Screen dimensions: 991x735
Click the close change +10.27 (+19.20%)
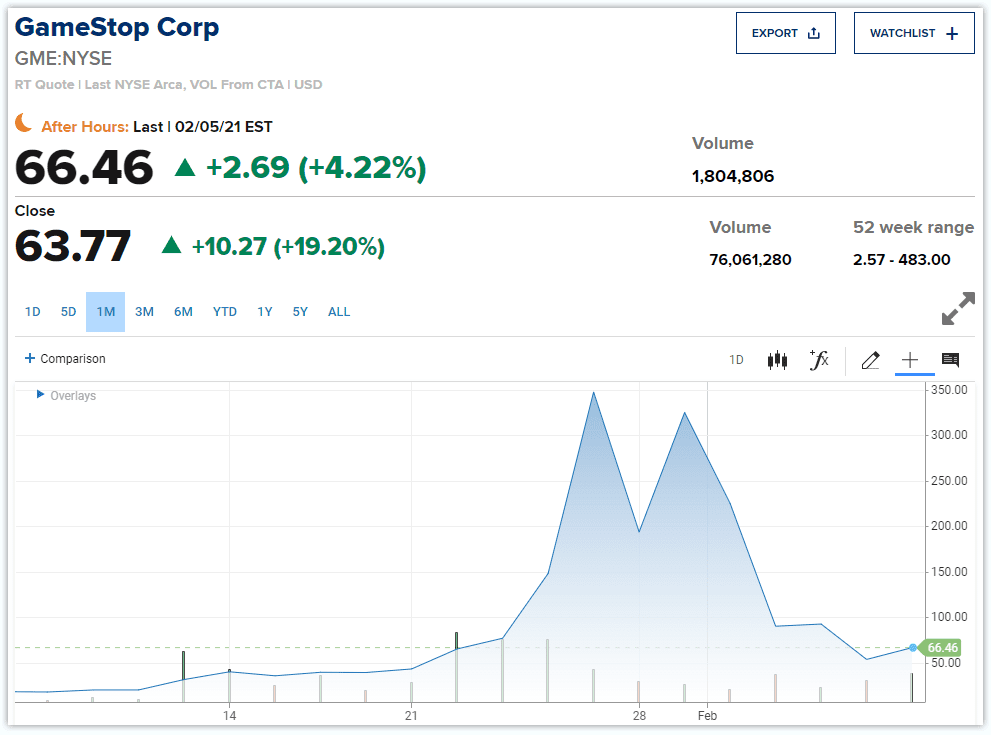[x=288, y=246]
